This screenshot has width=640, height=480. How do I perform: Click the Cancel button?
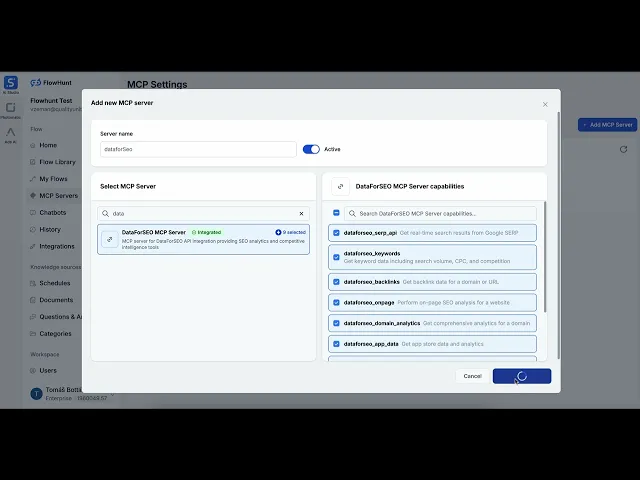tap(472, 376)
